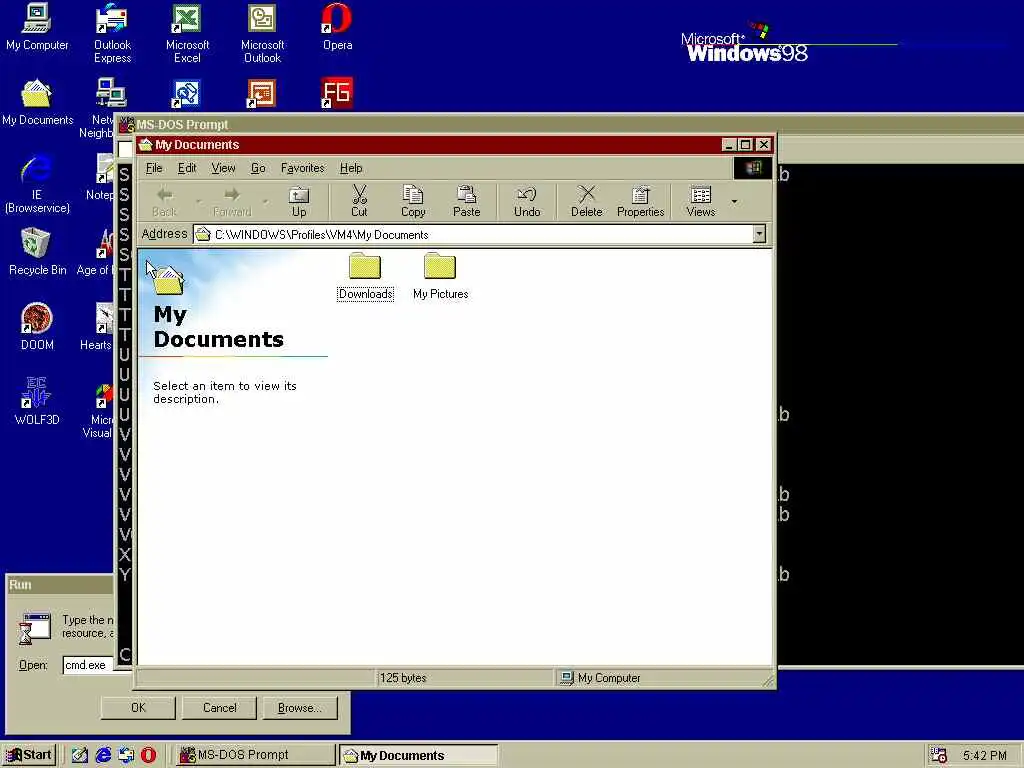Open the Edit menu
The height and width of the screenshot is (768, 1024).
point(187,168)
